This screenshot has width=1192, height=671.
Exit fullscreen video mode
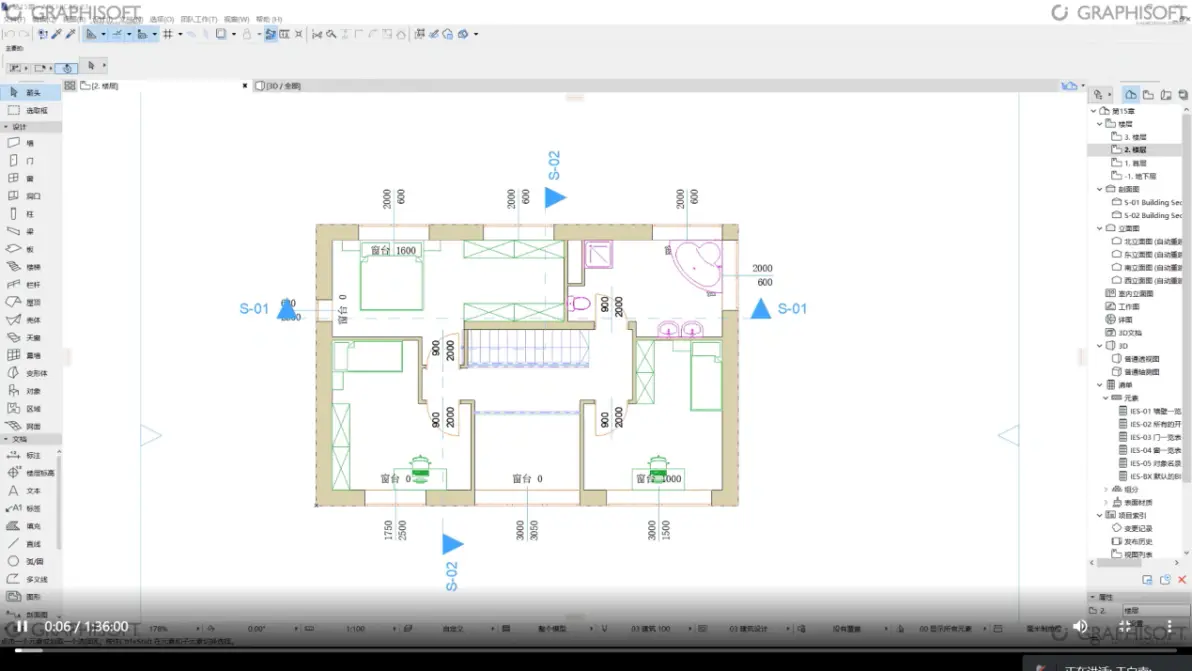point(1125,626)
